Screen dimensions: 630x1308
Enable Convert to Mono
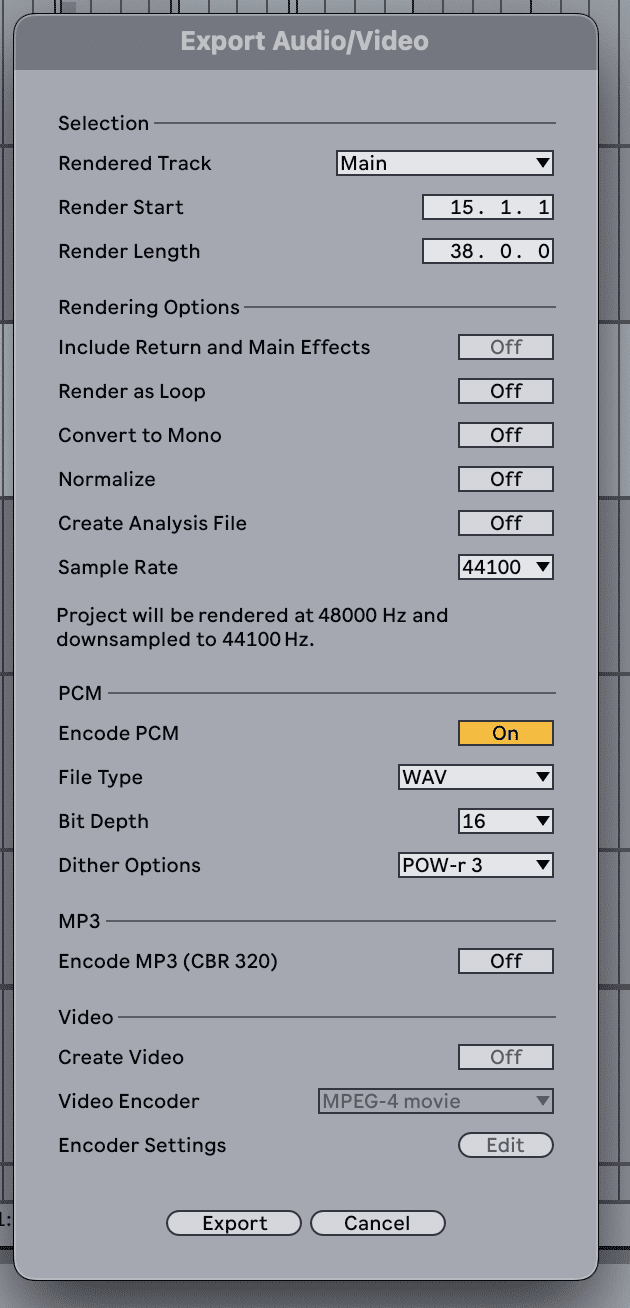tap(505, 435)
